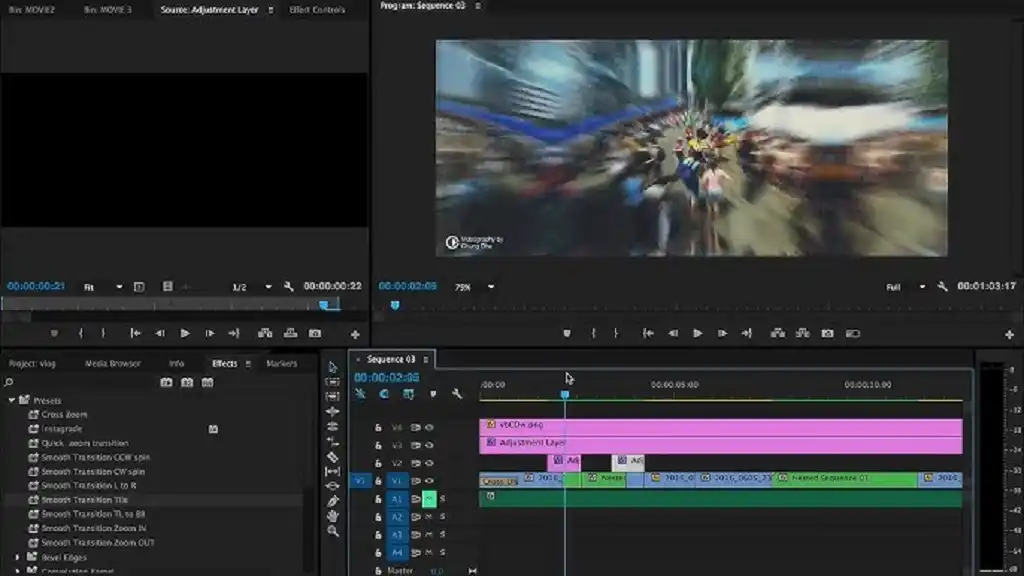Expand the Bevel Edges folder

click(x=17, y=557)
